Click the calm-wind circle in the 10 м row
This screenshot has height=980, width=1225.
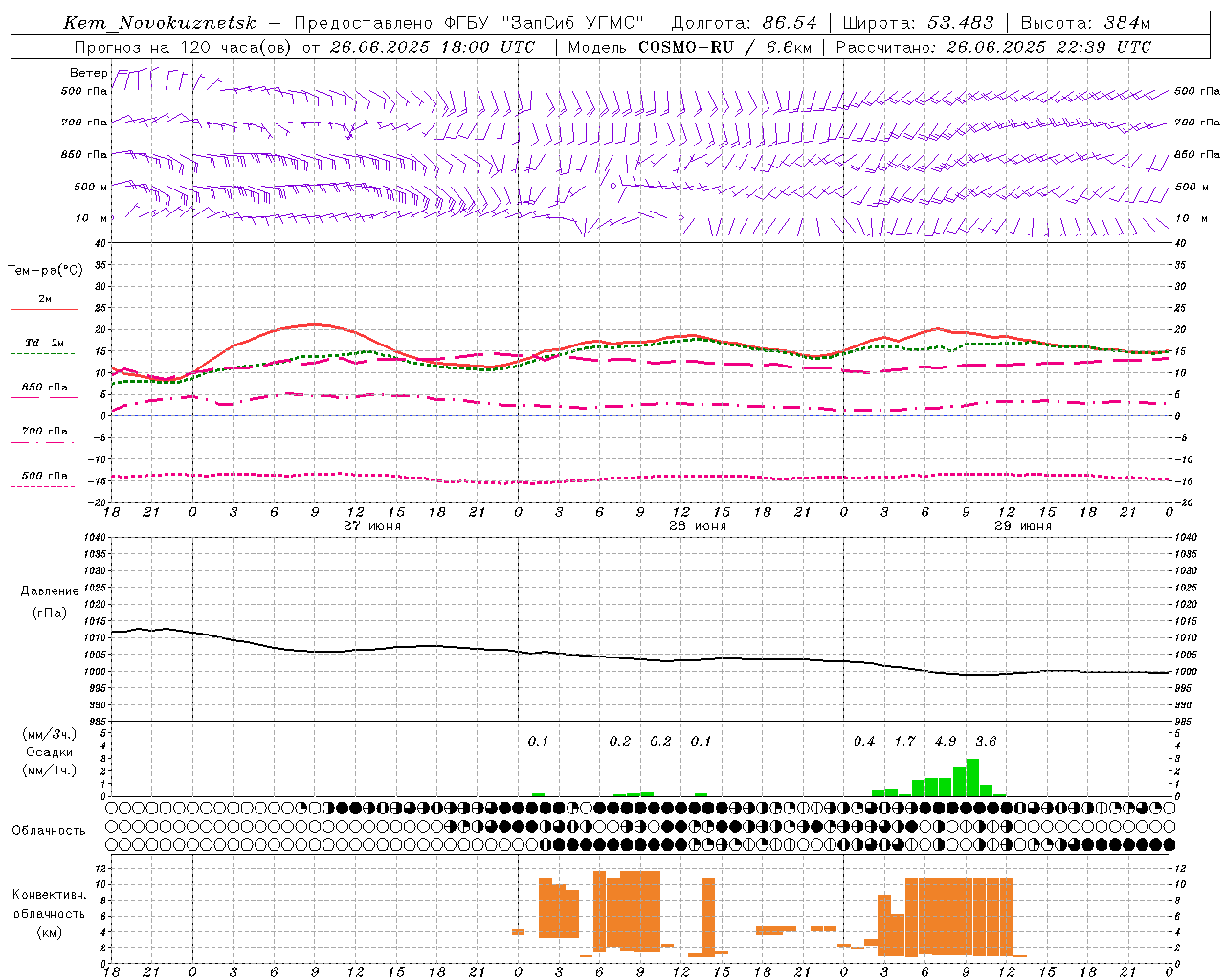[x=681, y=218]
